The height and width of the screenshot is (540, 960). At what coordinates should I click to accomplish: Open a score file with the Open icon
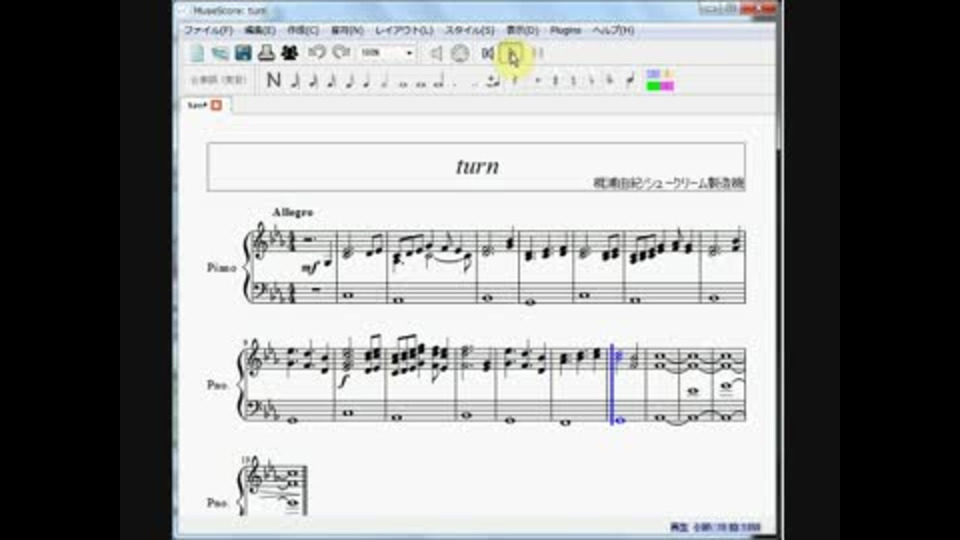[x=220, y=53]
